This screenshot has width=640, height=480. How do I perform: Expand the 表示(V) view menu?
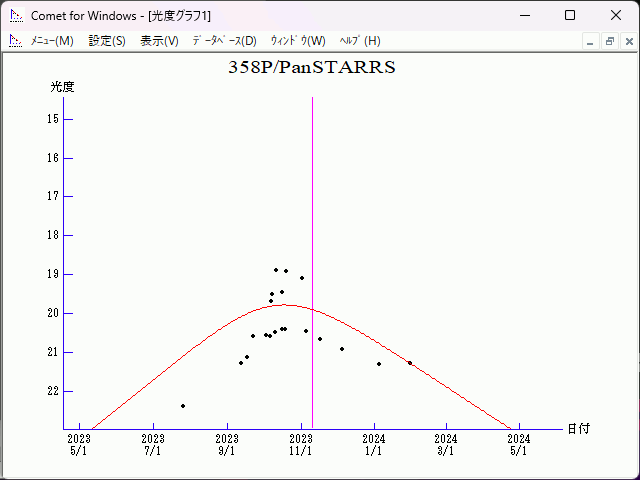point(159,41)
